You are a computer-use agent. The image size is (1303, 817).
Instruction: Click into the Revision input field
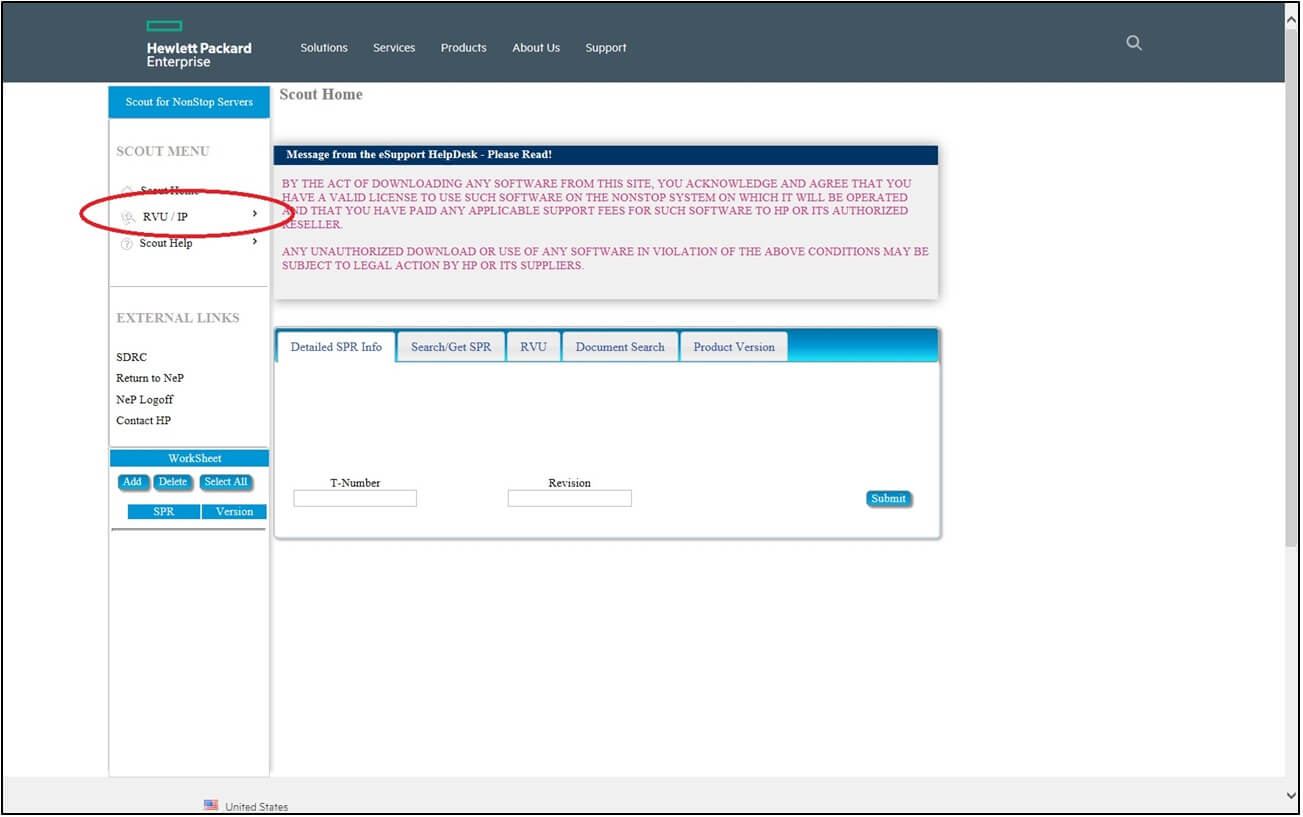click(x=569, y=498)
